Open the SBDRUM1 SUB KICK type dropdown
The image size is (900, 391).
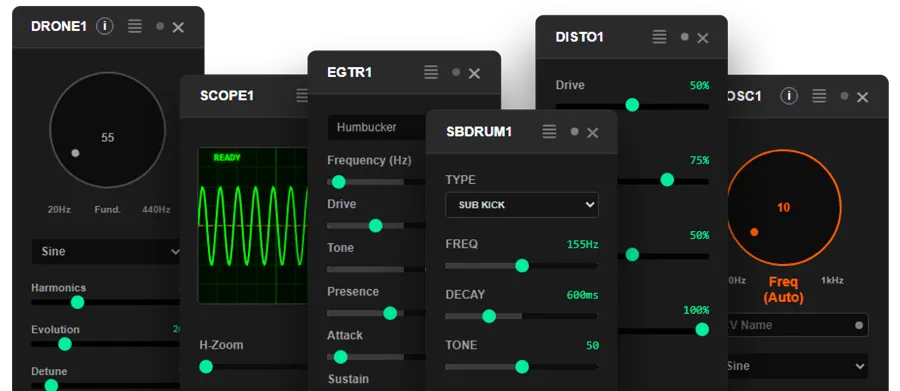pos(522,205)
